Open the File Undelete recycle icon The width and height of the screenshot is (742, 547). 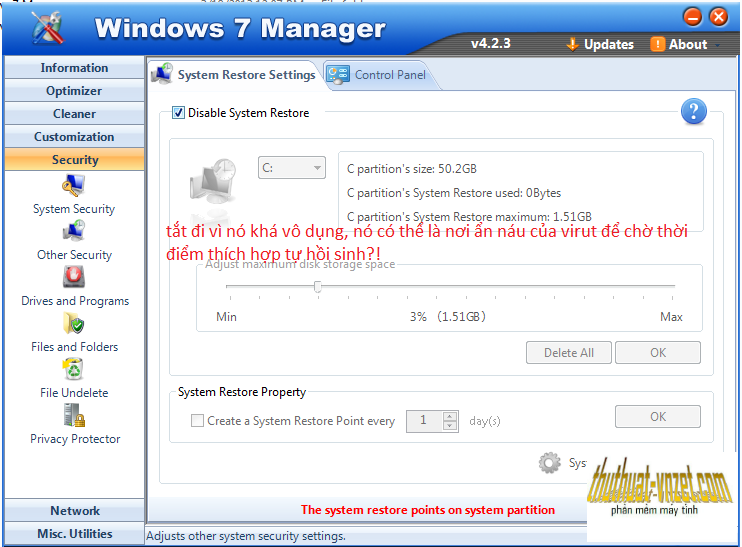coord(73,369)
